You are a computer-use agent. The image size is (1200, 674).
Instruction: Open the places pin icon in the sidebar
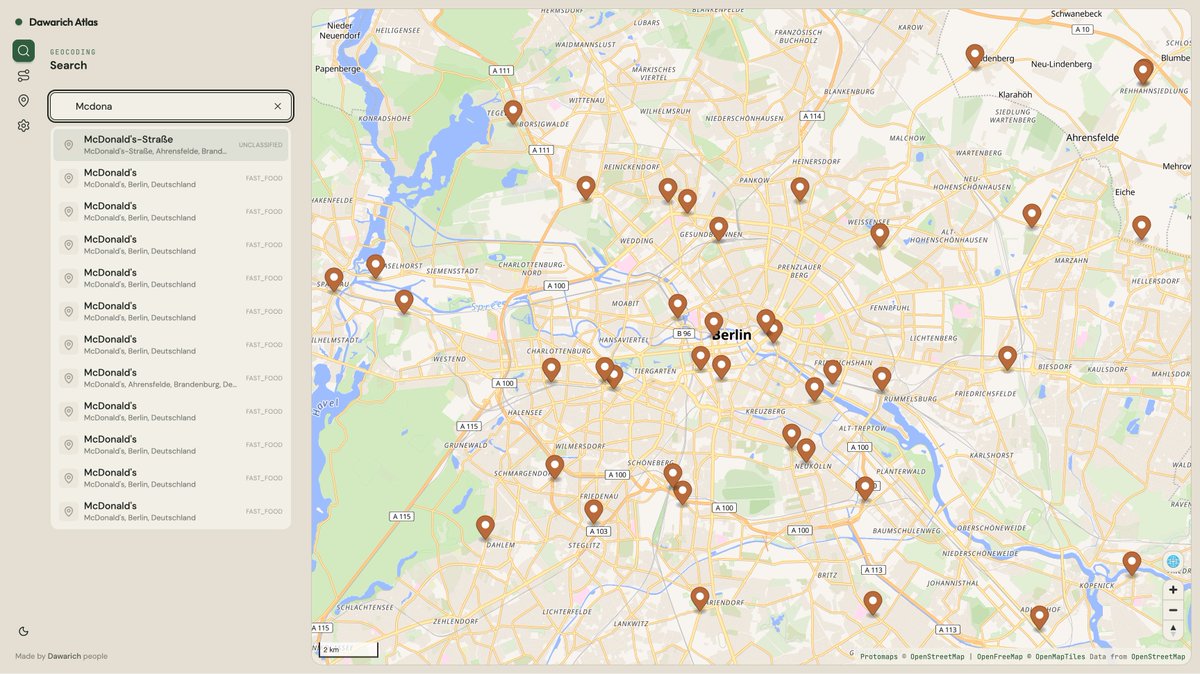23,100
